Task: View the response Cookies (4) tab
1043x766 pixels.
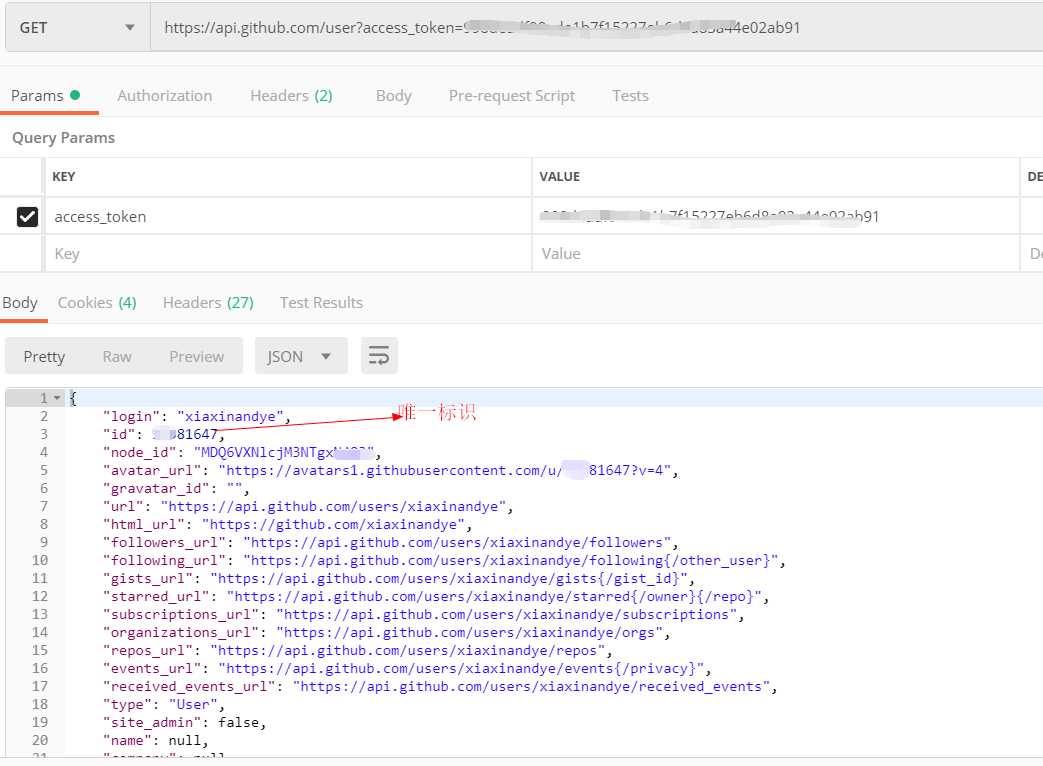Action: click(x=97, y=303)
